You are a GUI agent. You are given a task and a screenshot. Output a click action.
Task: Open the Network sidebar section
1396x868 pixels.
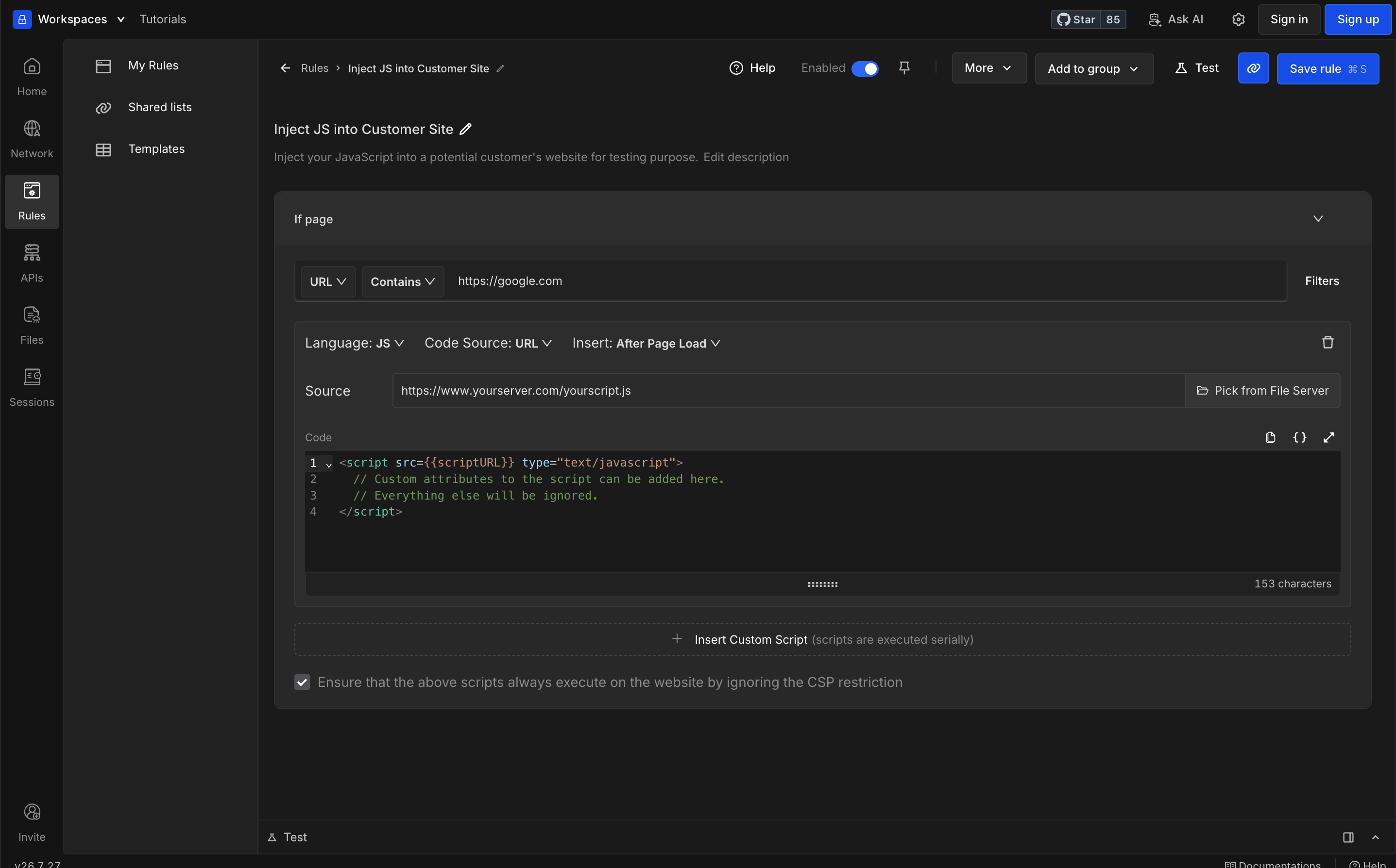tap(32, 139)
